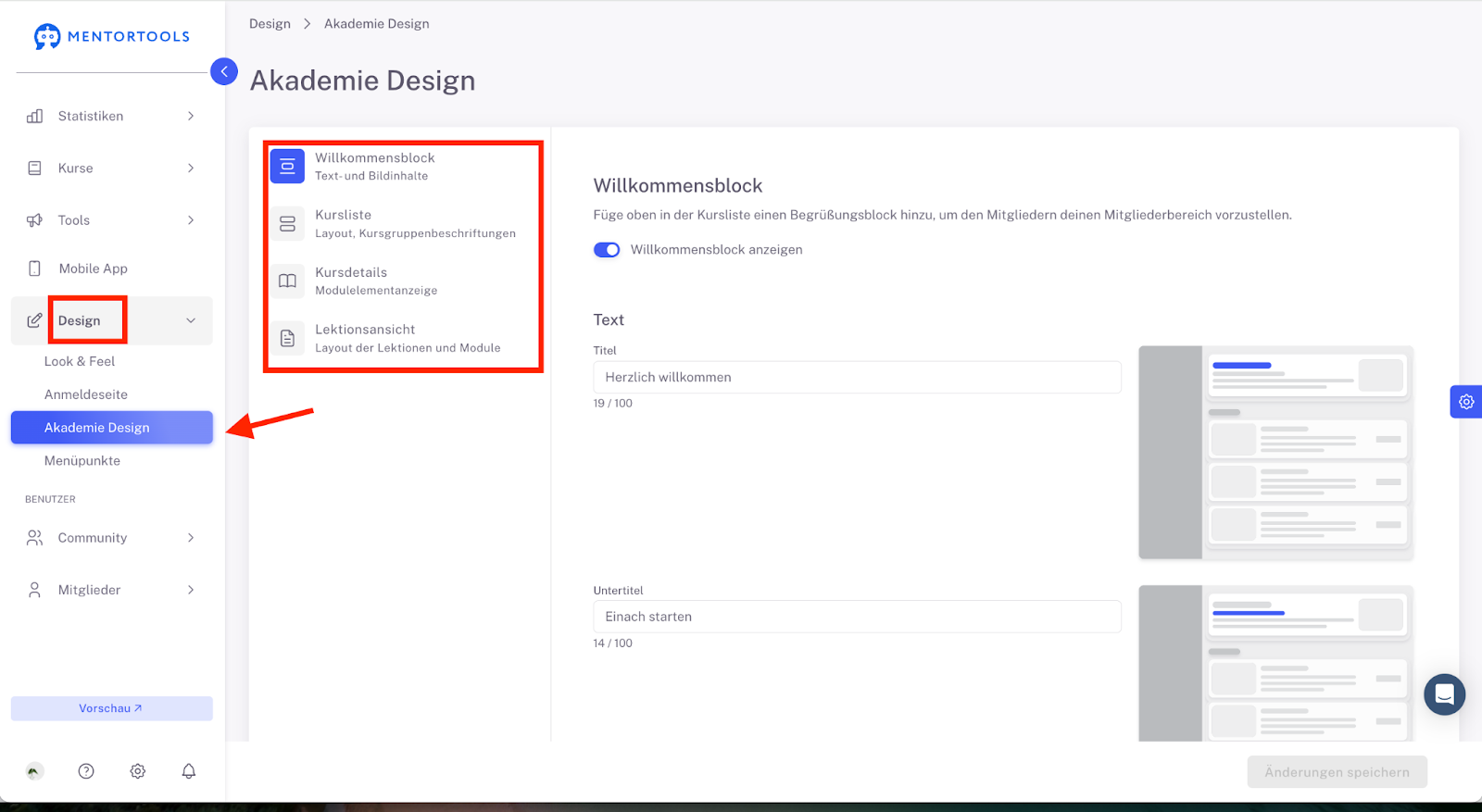Viewport: 1482px width, 812px height.
Task: Collapse sidebar with blue arrow button
Action: coord(224,71)
